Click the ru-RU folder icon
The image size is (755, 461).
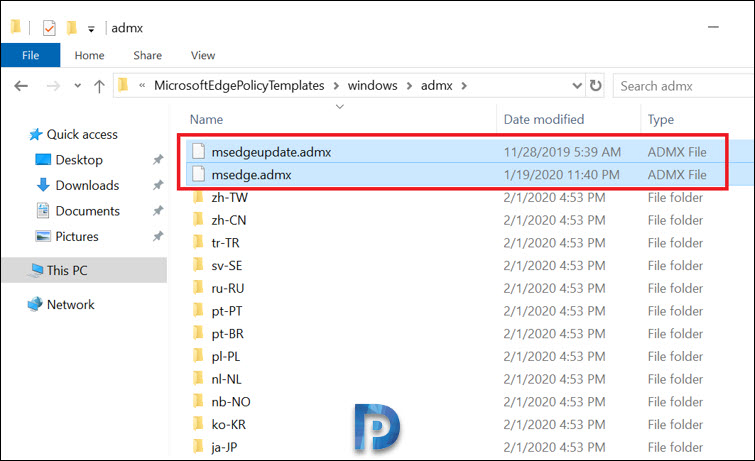click(x=198, y=288)
